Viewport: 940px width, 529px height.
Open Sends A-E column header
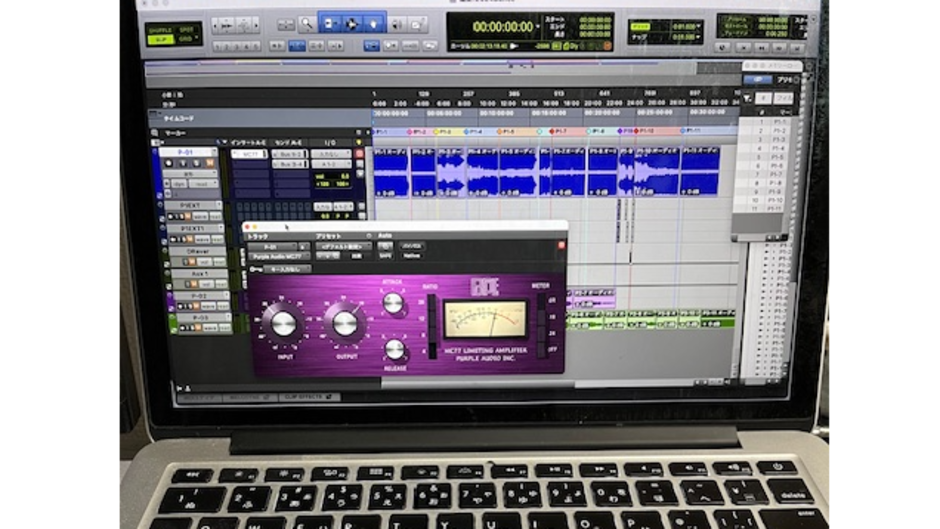(x=288, y=143)
